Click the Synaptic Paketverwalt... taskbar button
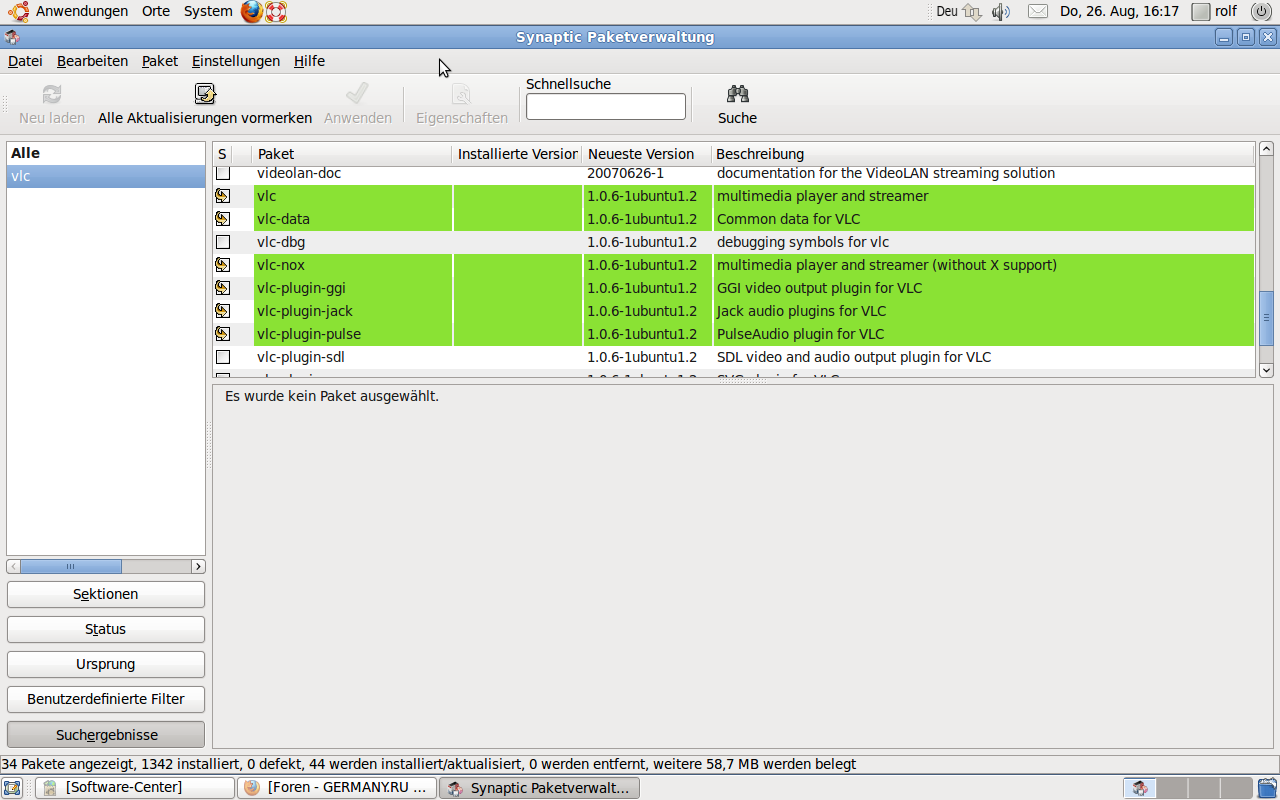 tap(539, 788)
